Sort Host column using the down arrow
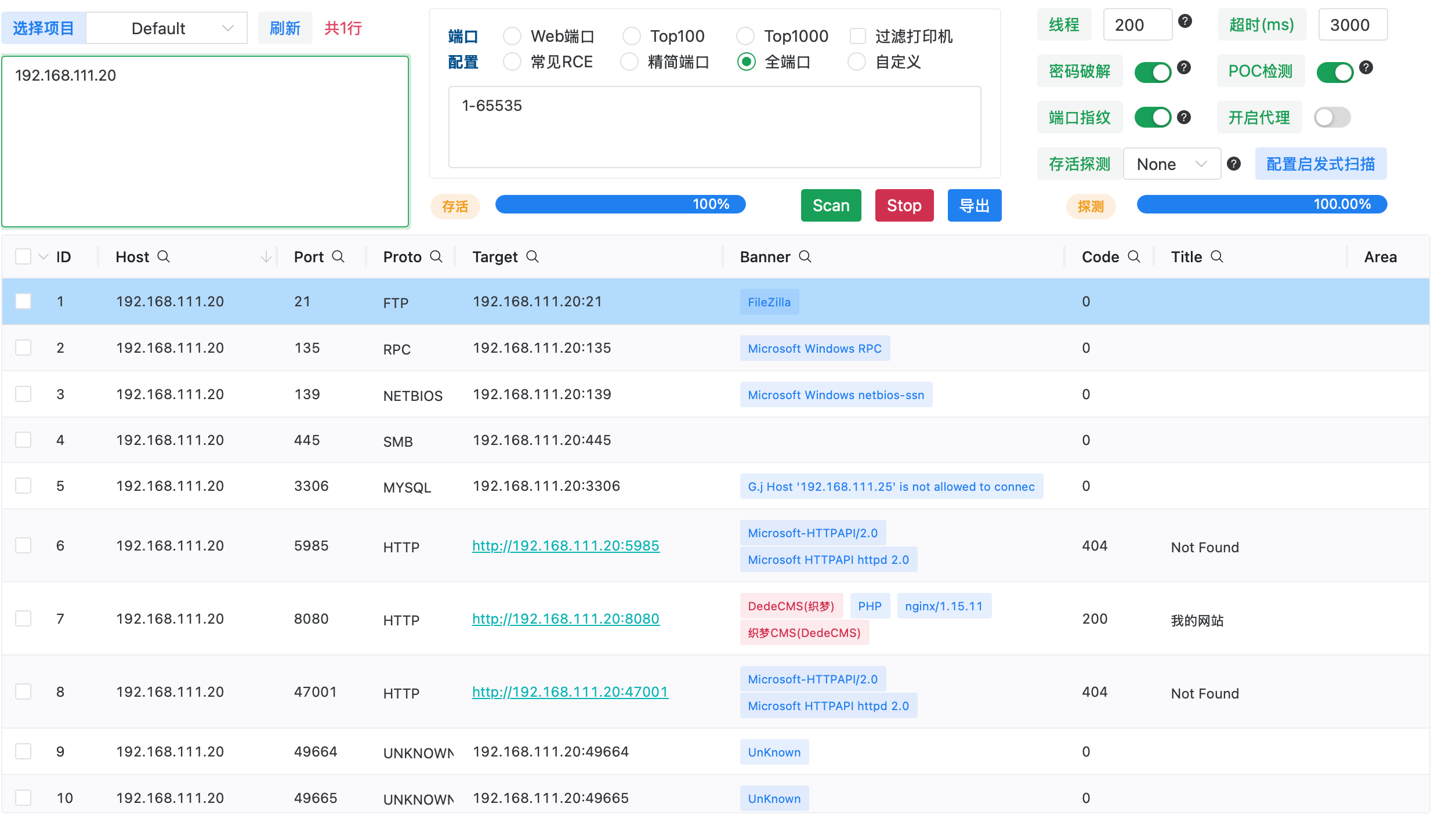 [266, 256]
